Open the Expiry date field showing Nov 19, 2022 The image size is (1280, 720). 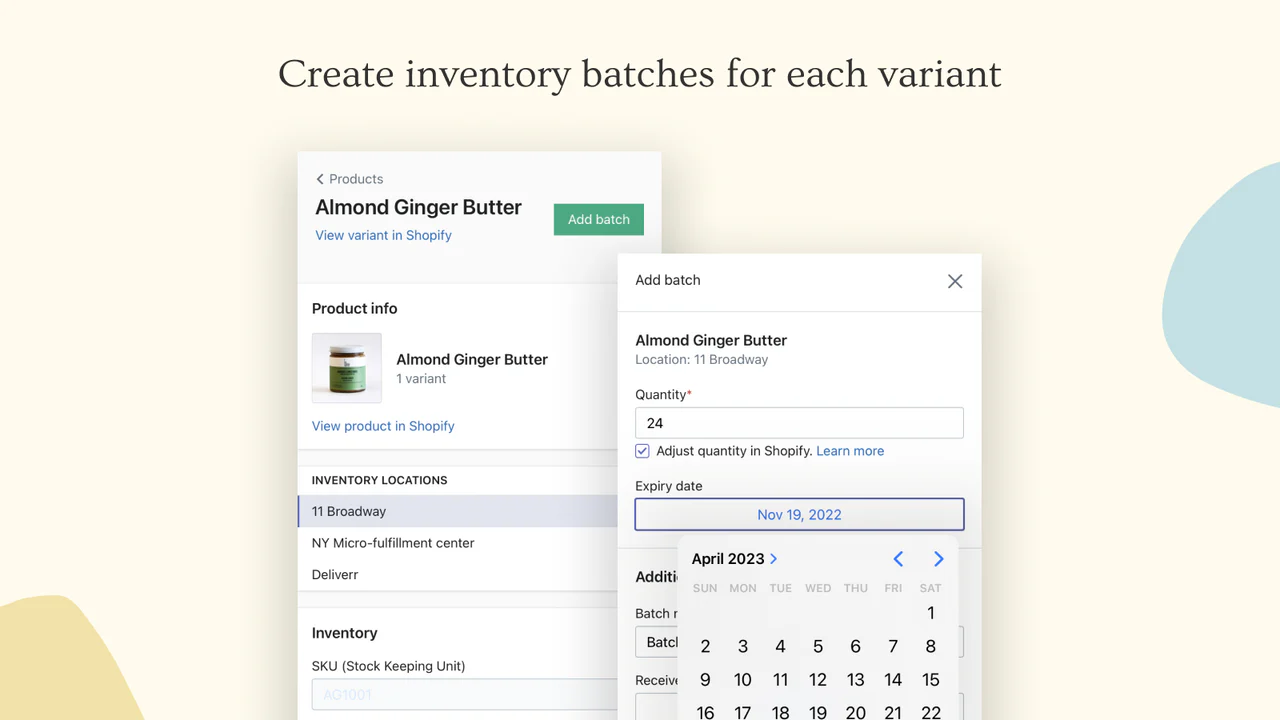(799, 515)
